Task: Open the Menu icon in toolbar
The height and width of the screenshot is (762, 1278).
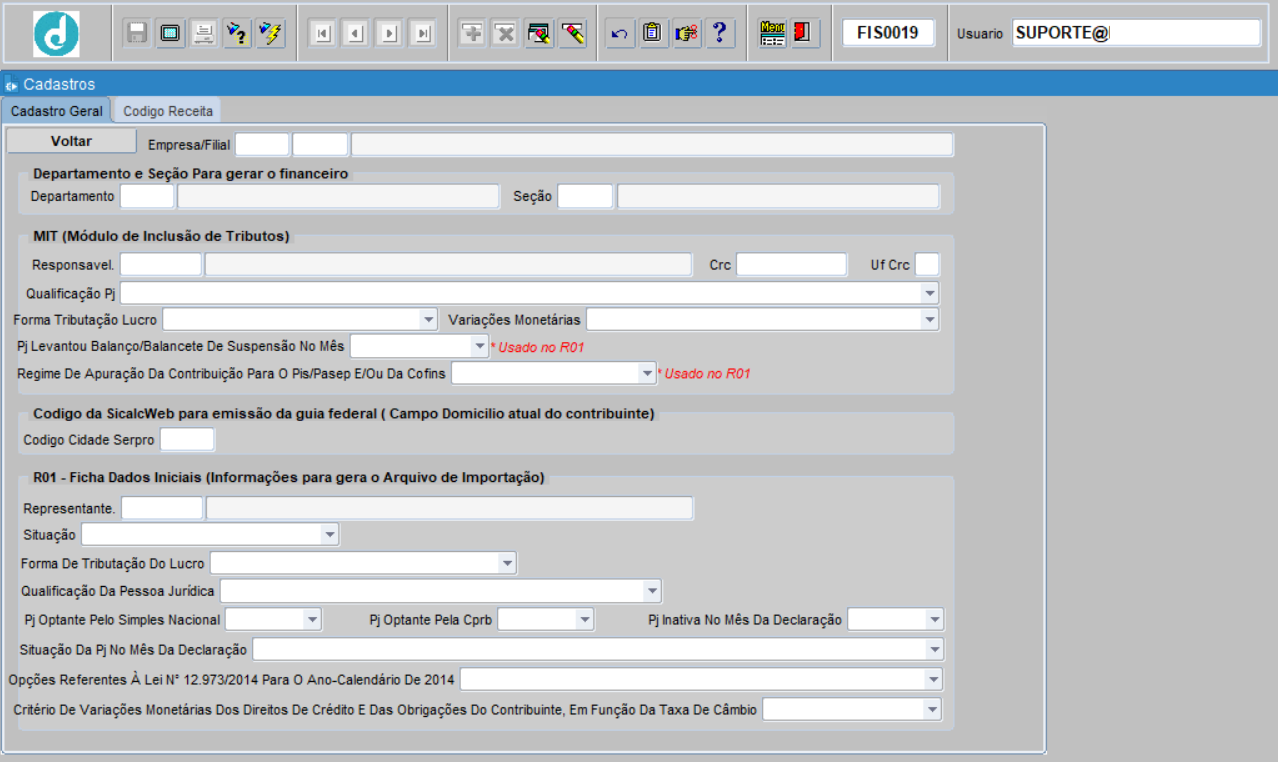Action: [x=772, y=33]
